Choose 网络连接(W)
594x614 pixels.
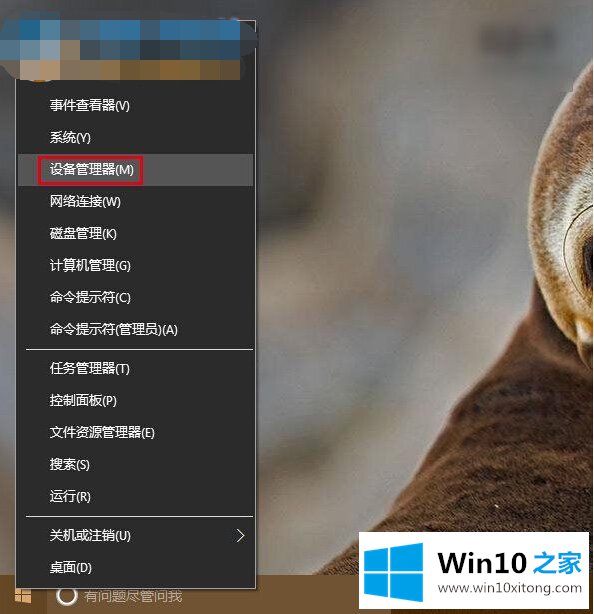pos(135,202)
